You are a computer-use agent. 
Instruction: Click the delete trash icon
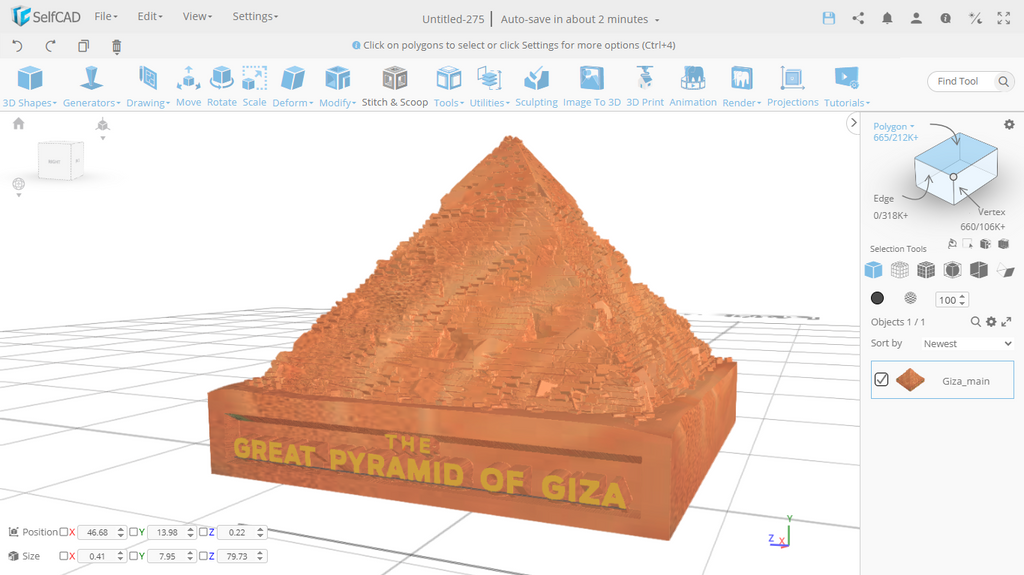pyautogui.click(x=117, y=46)
